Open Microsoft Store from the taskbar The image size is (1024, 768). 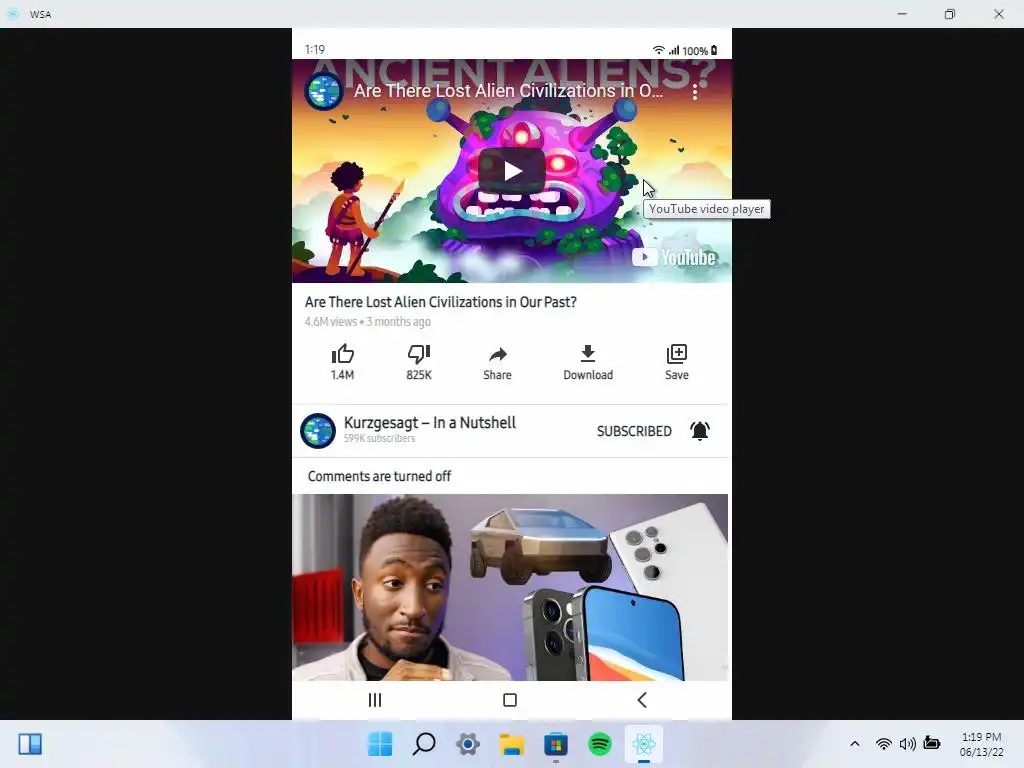pos(556,744)
